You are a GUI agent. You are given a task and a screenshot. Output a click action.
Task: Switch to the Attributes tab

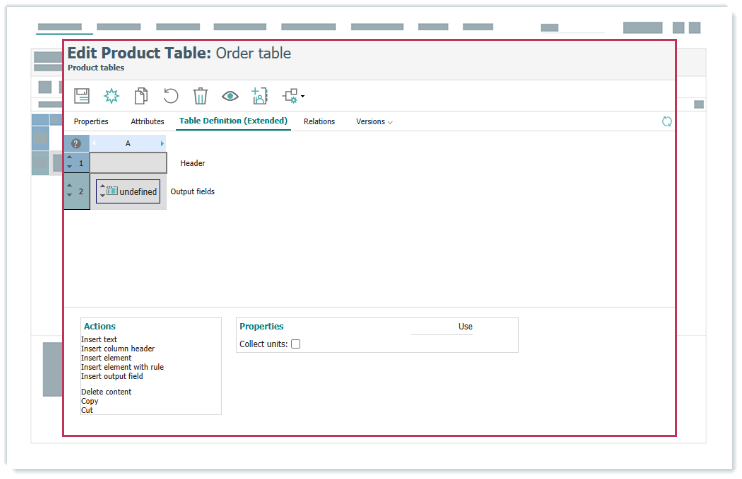coord(147,121)
